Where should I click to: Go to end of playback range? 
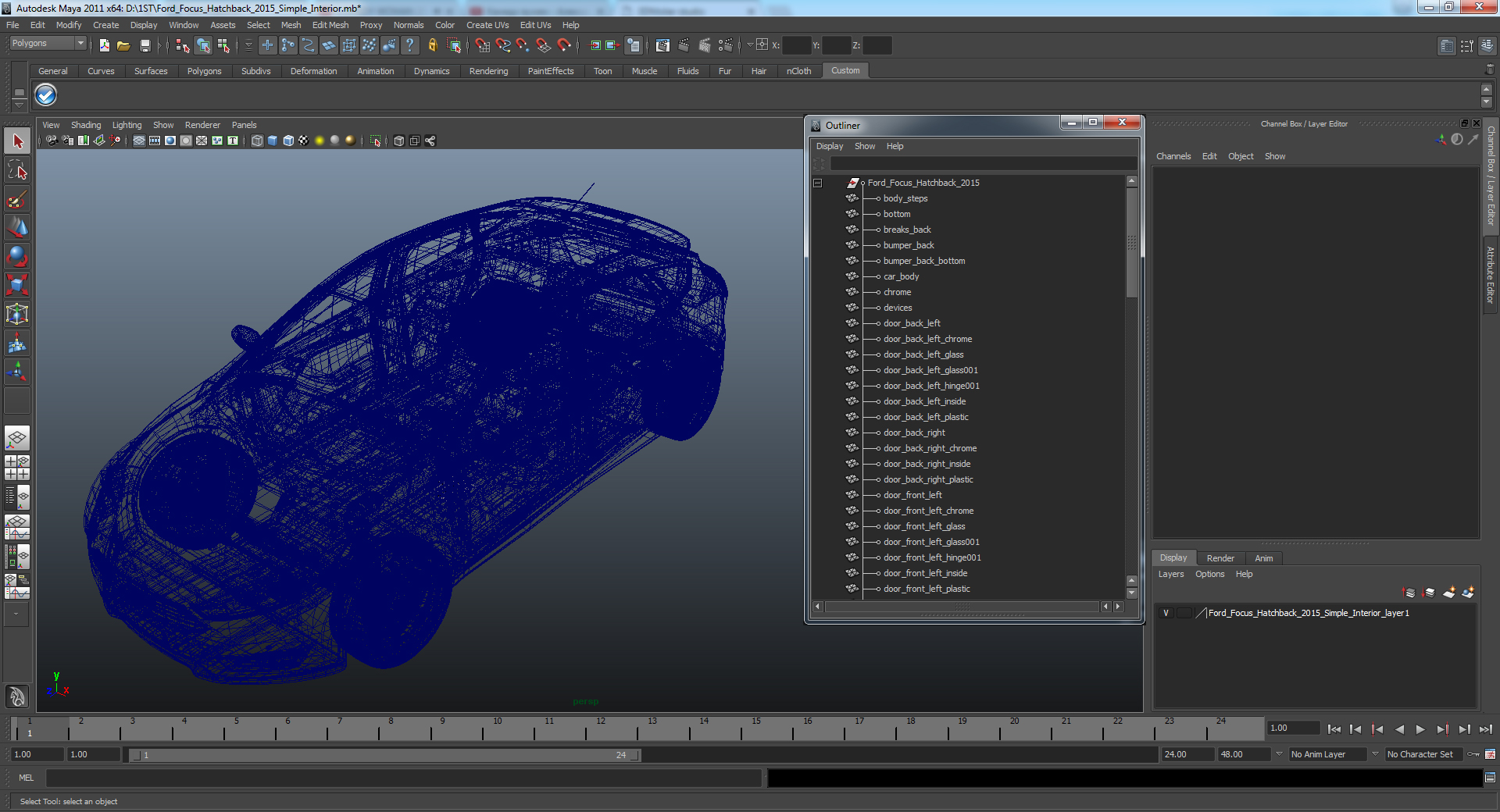[1485, 729]
